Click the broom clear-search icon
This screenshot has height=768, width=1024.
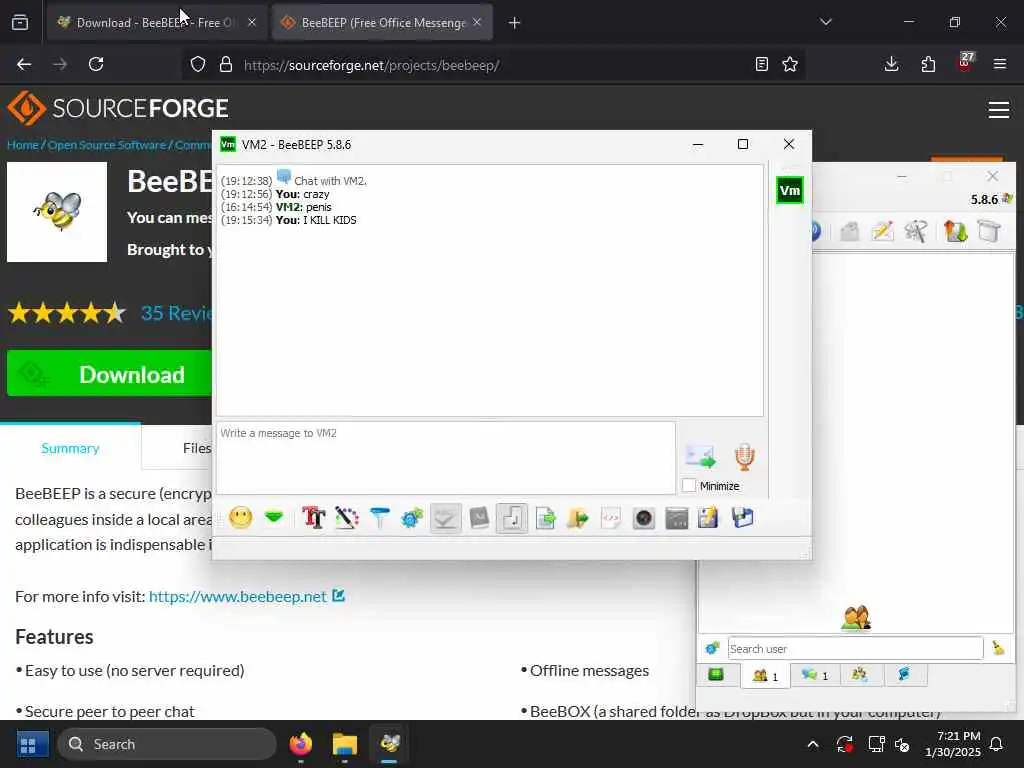click(x=998, y=648)
